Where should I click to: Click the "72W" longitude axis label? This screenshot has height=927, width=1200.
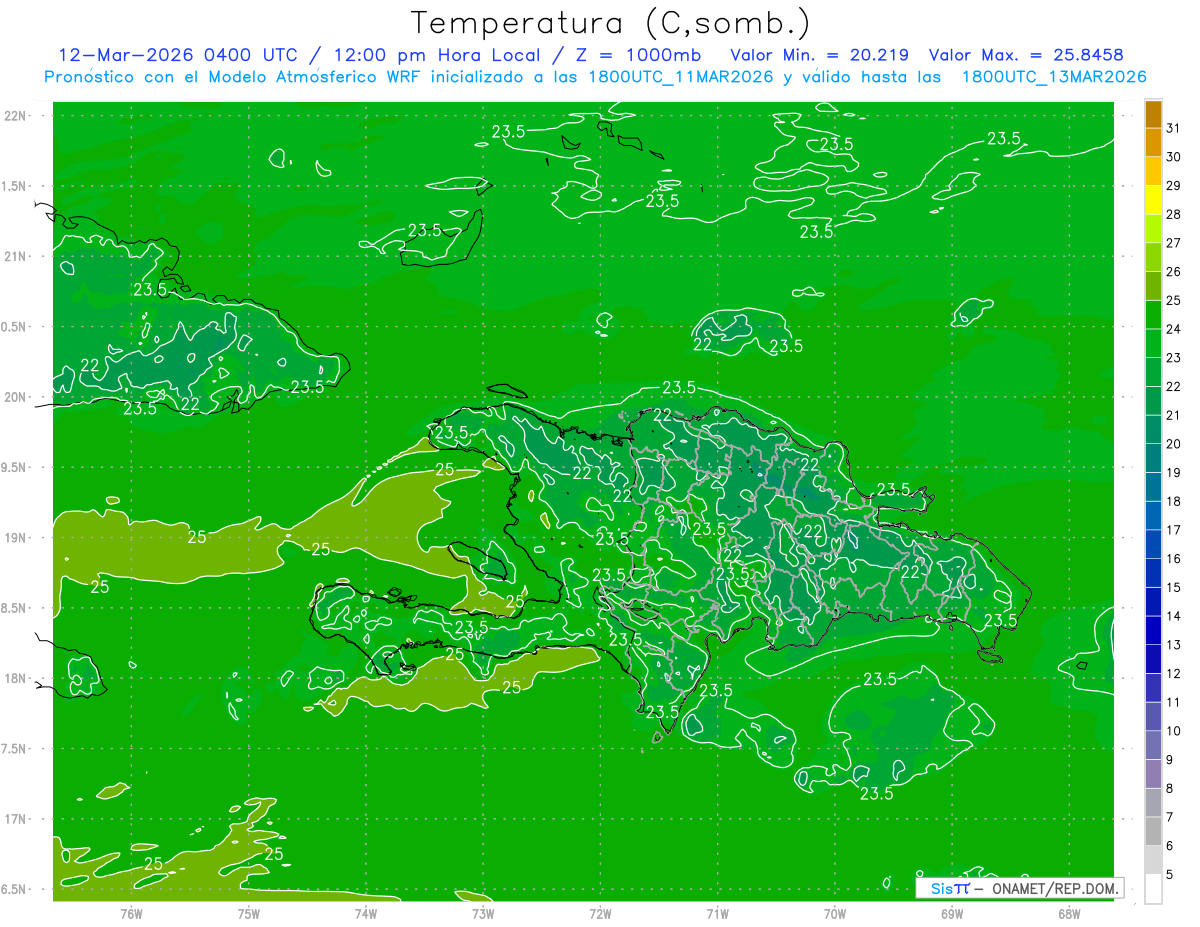pos(600,914)
